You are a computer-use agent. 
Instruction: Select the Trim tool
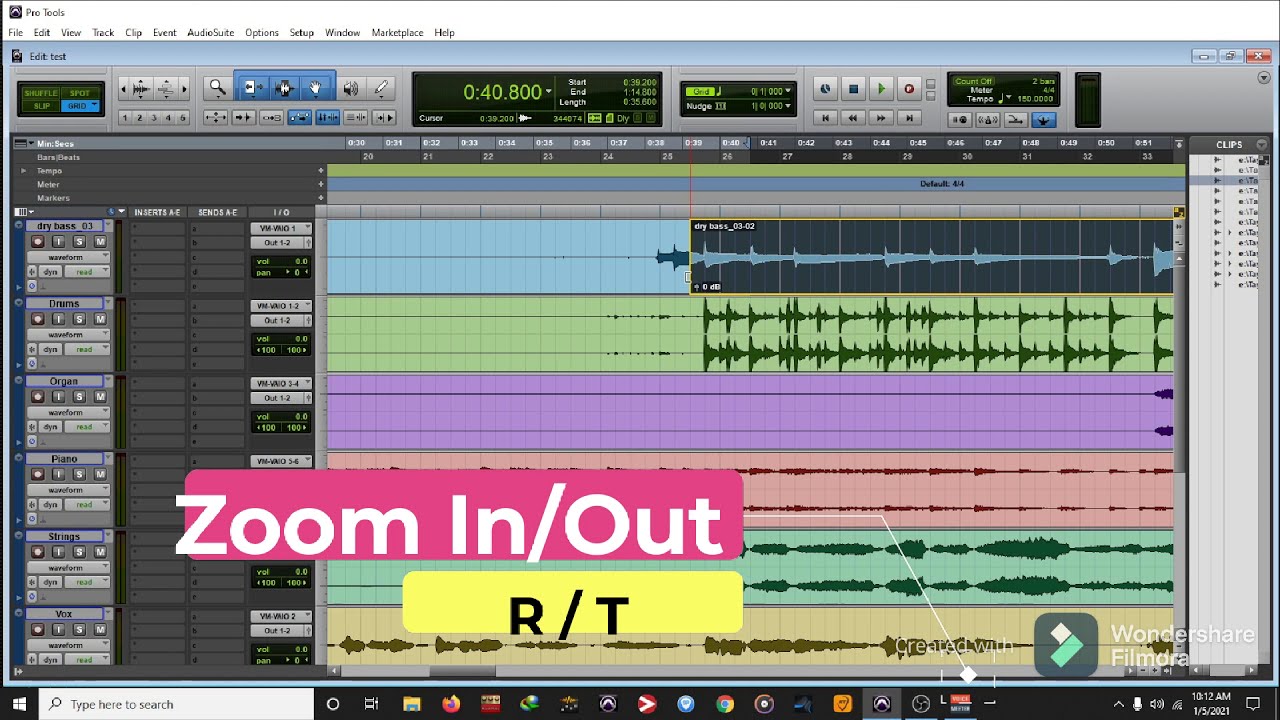253,89
